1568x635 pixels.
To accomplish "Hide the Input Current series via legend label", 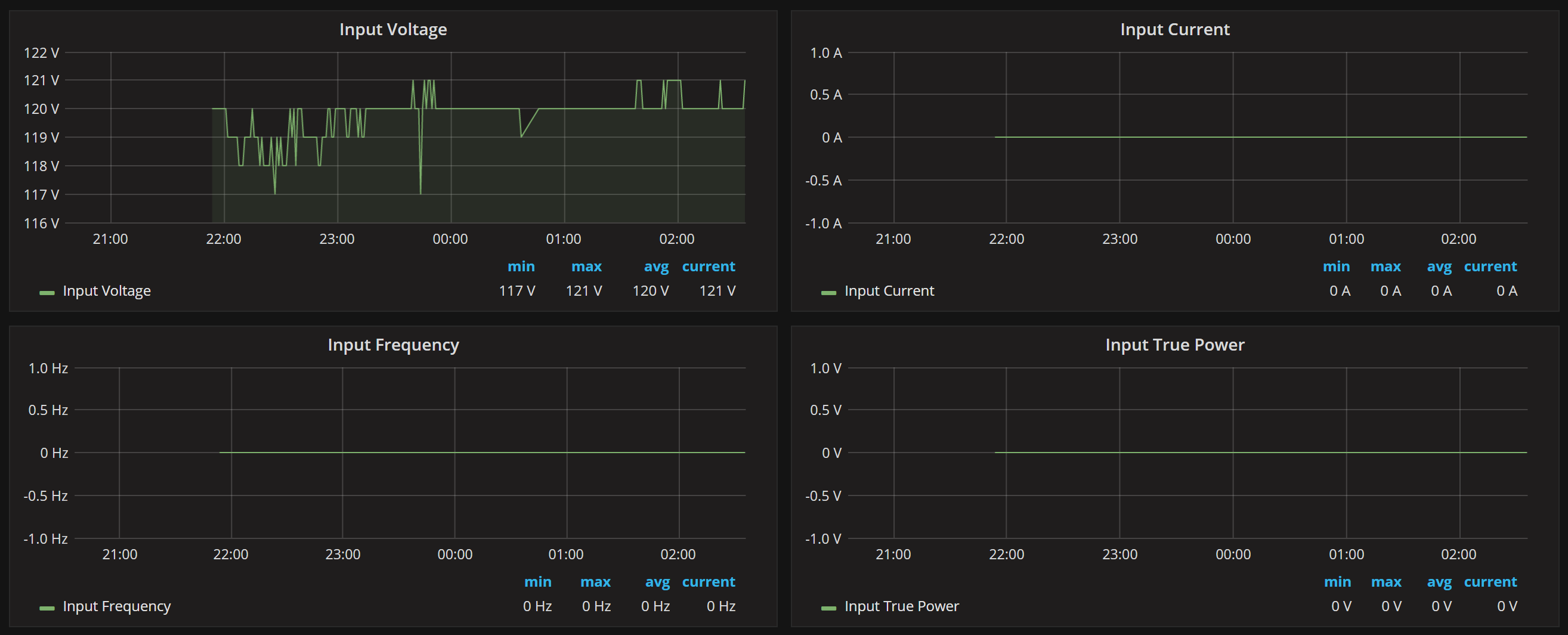I will coord(889,291).
